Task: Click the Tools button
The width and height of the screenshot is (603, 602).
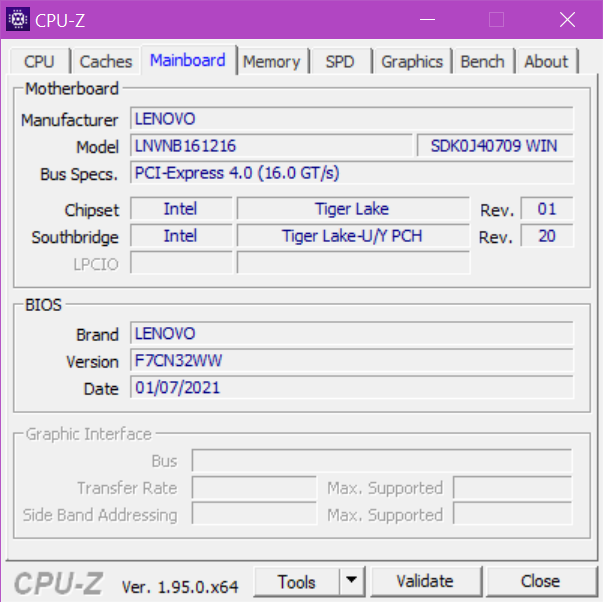Action: tap(297, 581)
